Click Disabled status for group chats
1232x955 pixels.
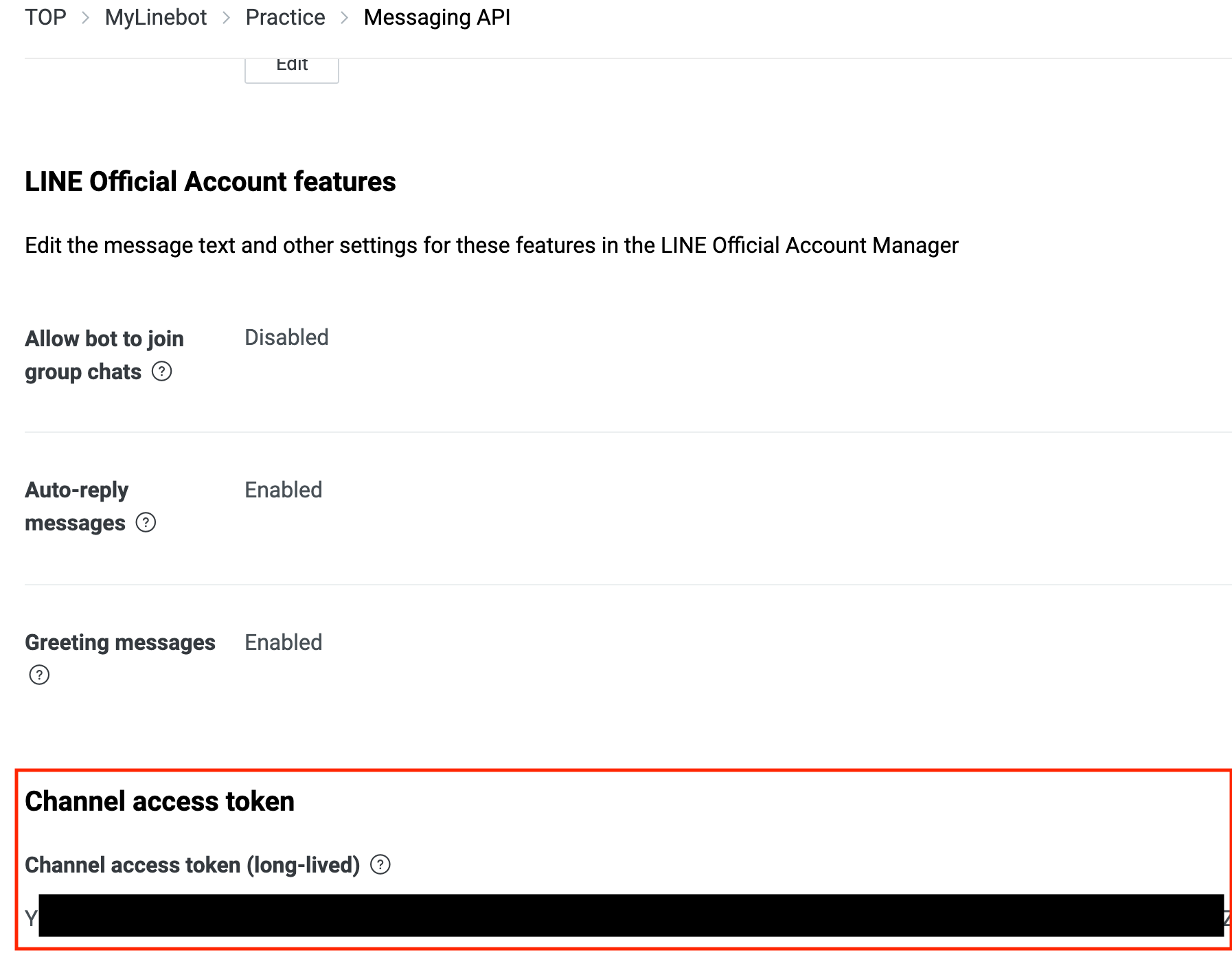pyautogui.click(x=286, y=337)
